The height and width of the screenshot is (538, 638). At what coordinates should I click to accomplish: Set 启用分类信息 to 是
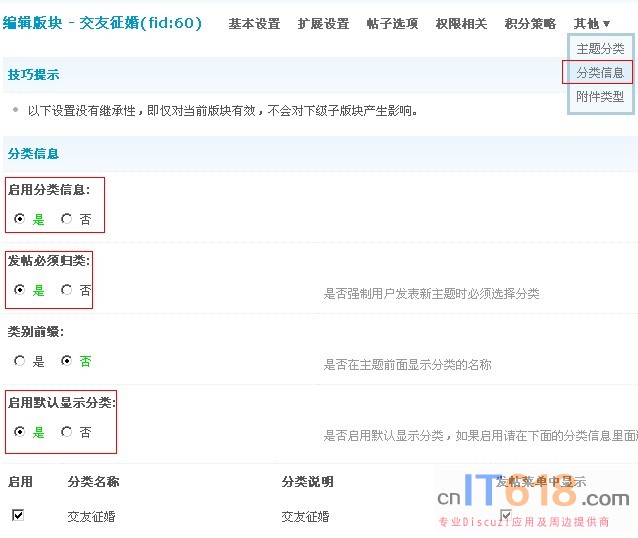[20, 219]
